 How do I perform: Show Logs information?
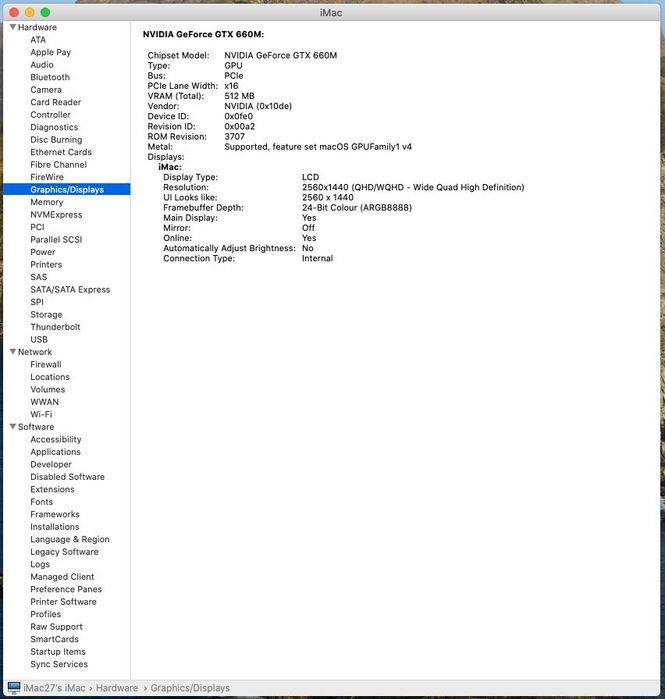pyautogui.click(x=40, y=564)
